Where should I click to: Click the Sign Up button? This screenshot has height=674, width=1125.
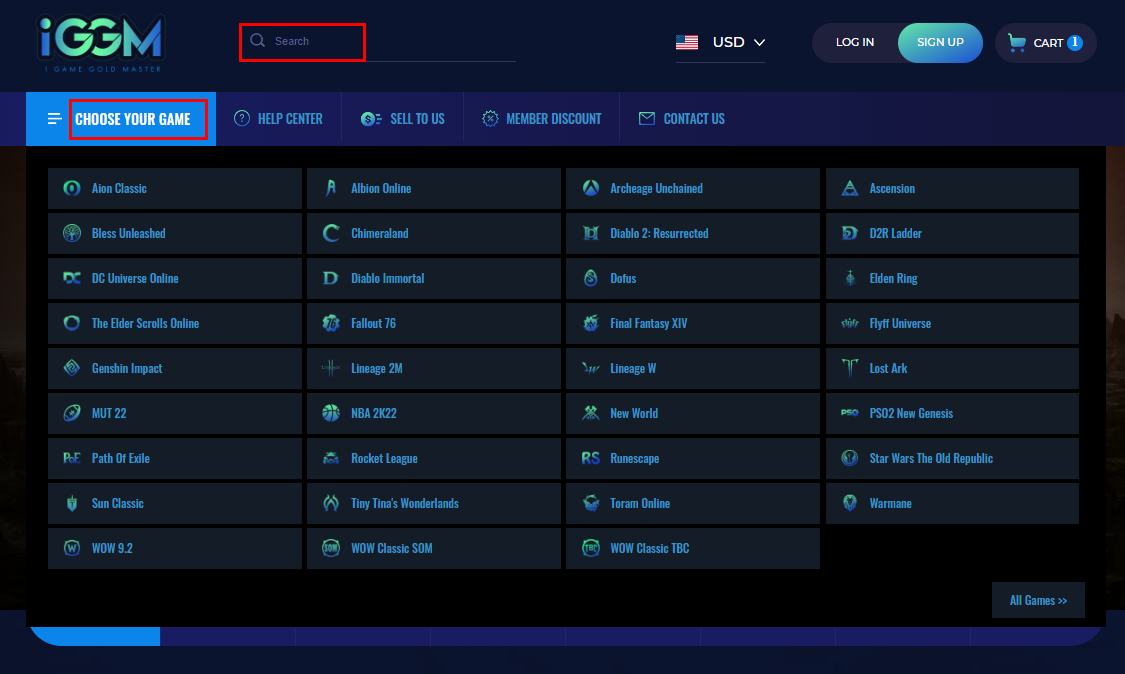pos(940,42)
